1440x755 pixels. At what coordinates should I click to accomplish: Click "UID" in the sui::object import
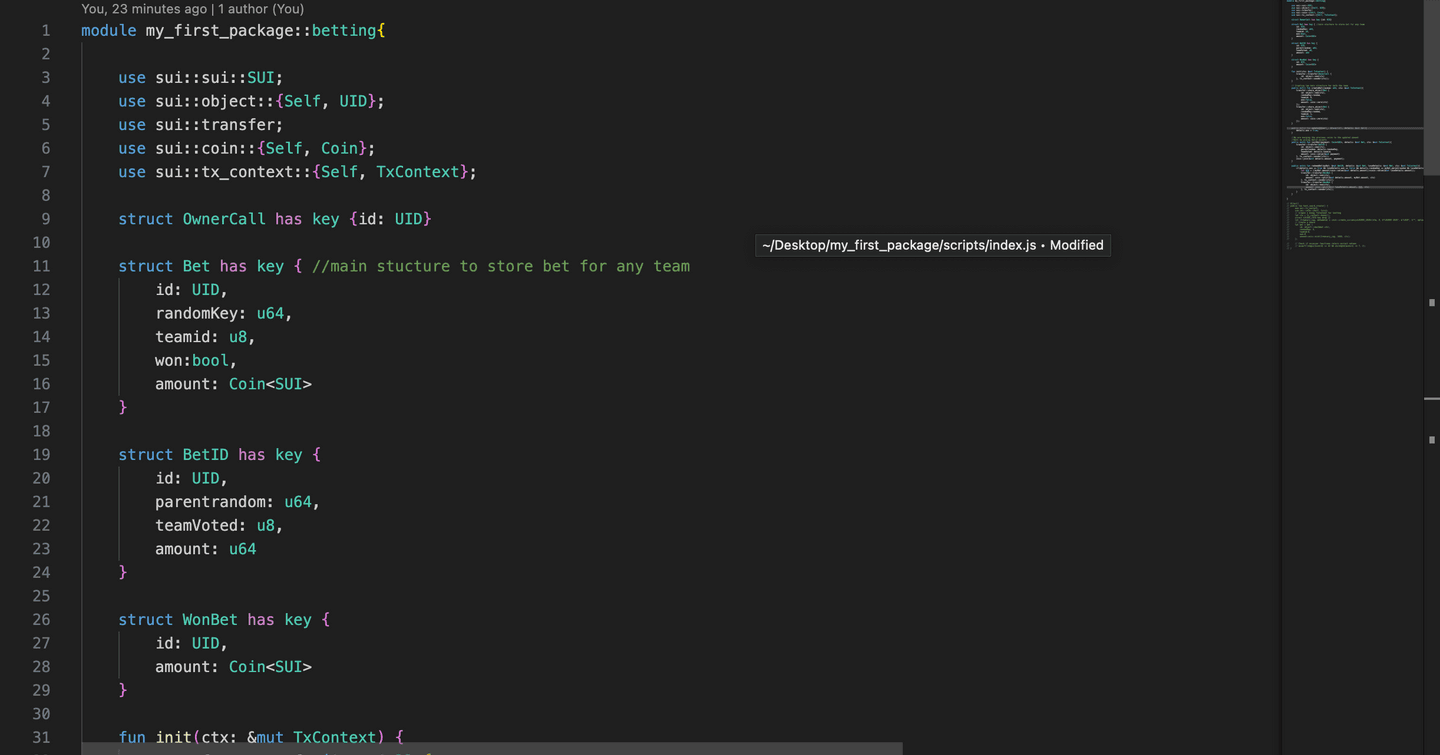pyautogui.click(x=353, y=101)
